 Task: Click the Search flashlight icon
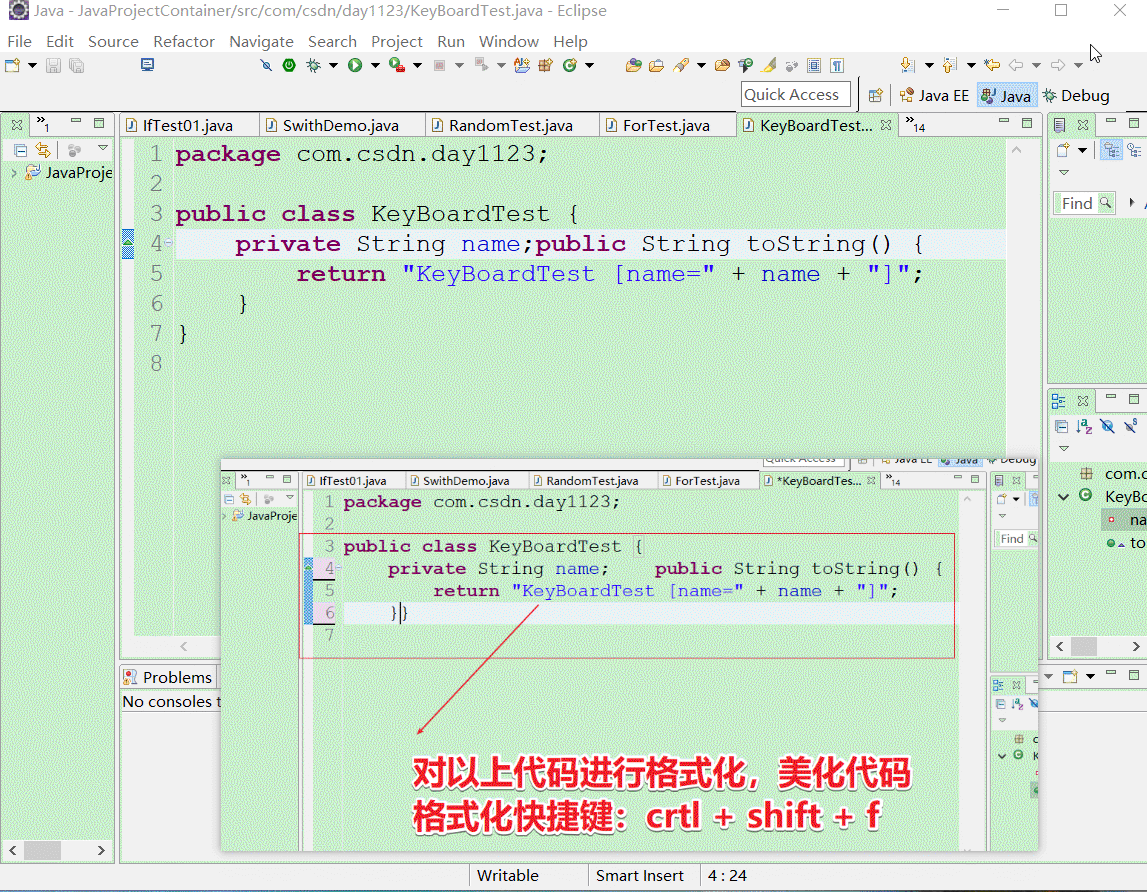pyautogui.click(x=681, y=65)
